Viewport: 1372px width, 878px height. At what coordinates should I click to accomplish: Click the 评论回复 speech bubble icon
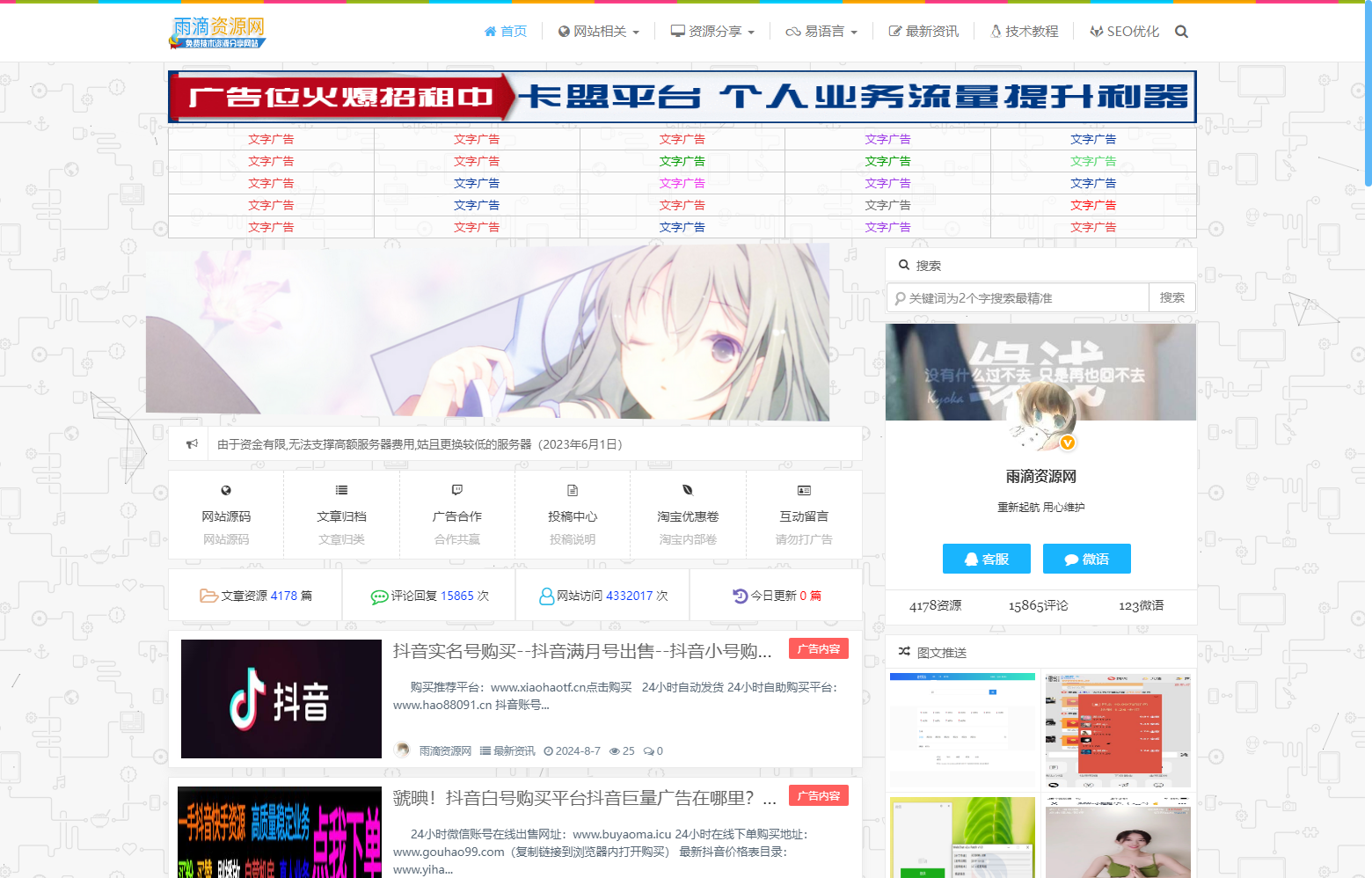click(379, 596)
